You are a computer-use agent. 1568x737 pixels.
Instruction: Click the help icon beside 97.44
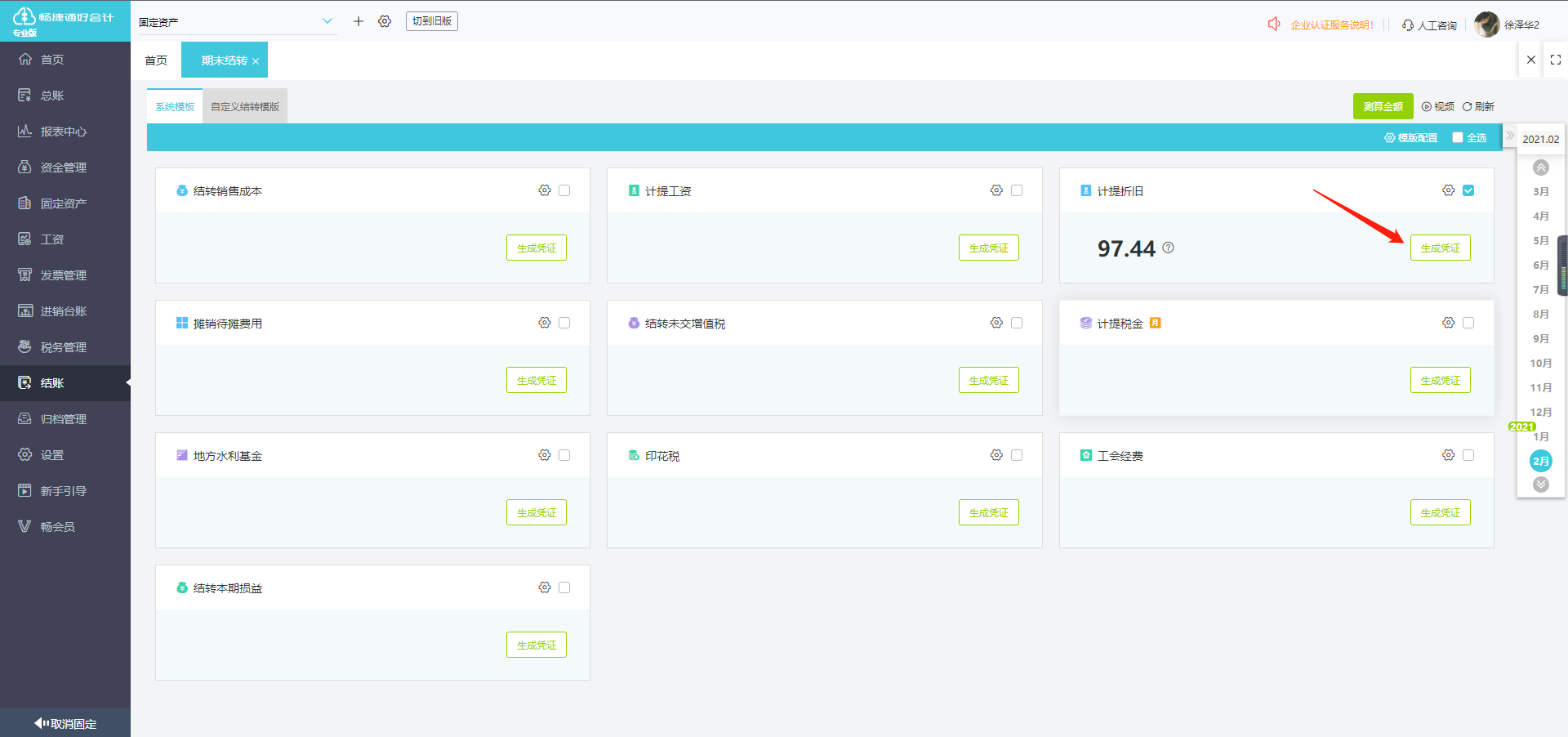[x=1168, y=248]
